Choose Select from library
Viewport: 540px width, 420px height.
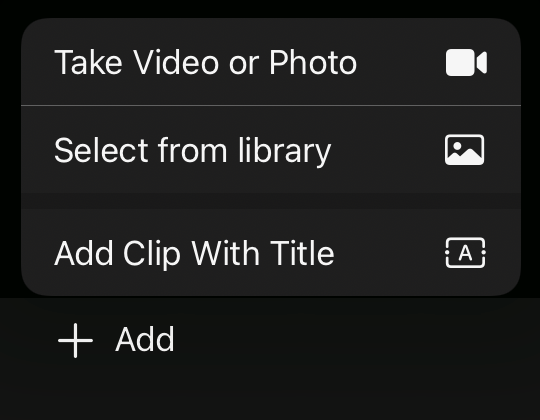[271, 150]
